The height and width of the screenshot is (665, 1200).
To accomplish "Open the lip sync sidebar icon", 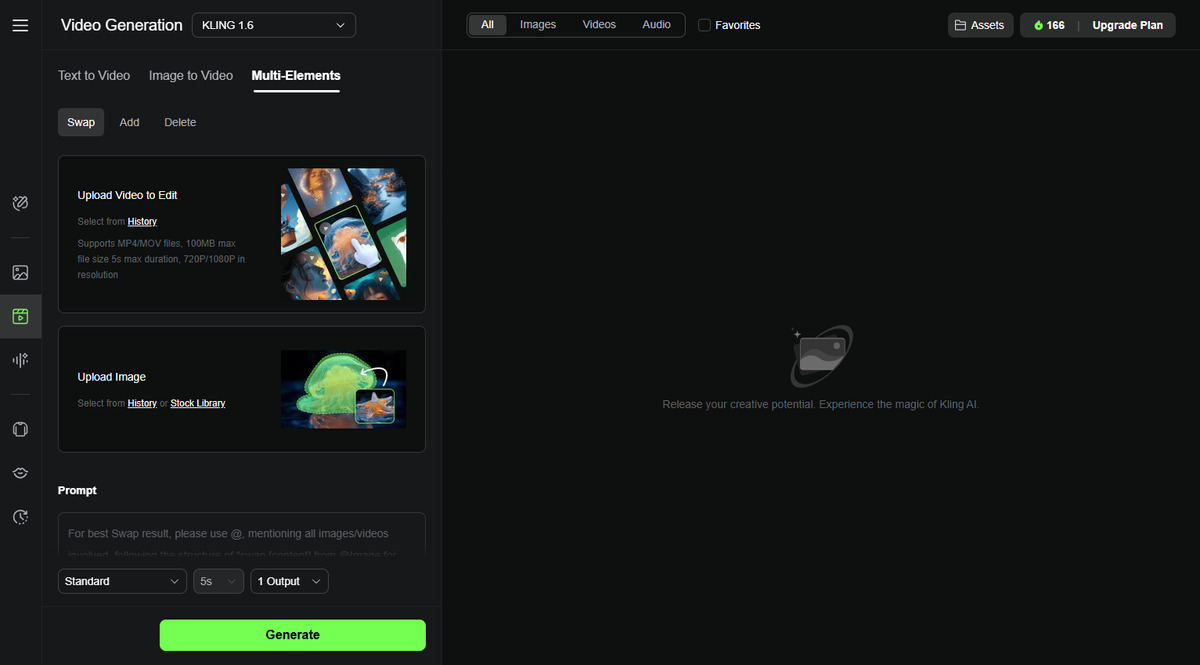I will tap(20, 473).
